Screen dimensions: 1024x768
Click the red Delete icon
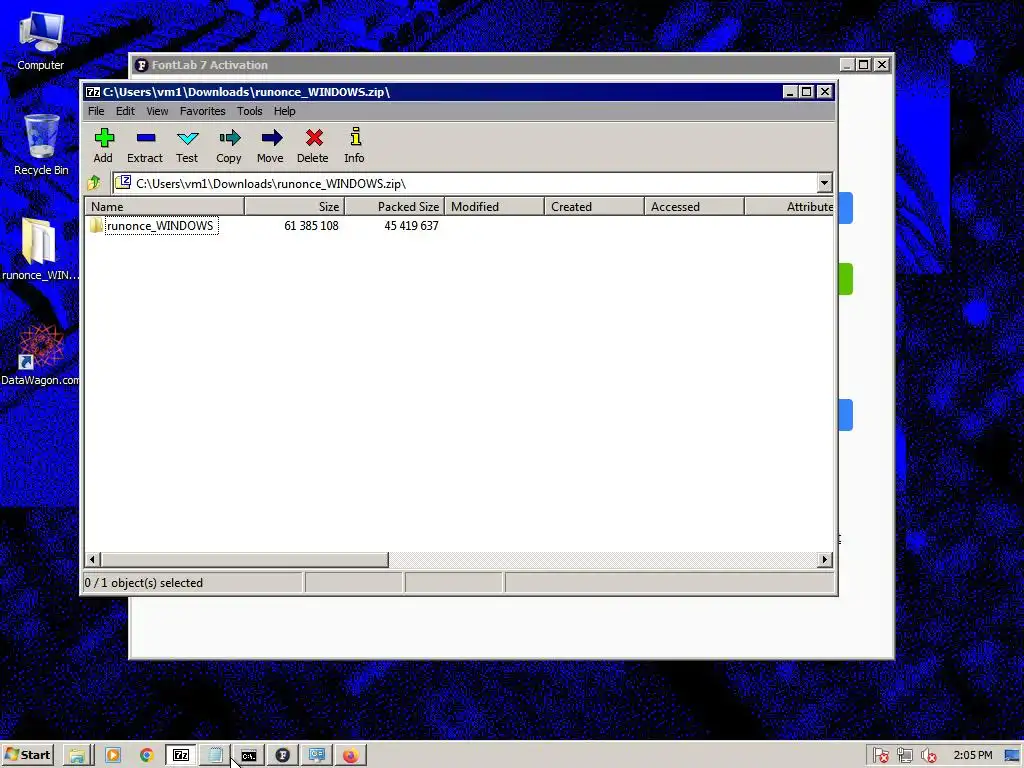tap(314, 138)
